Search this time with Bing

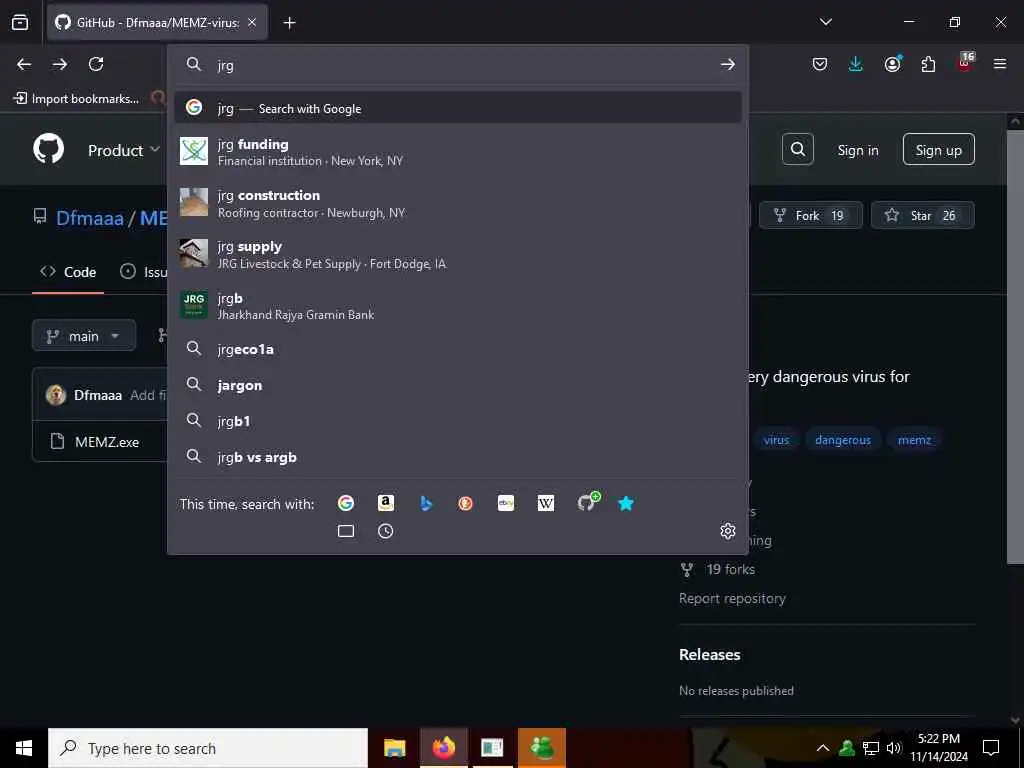(x=426, y=503)
